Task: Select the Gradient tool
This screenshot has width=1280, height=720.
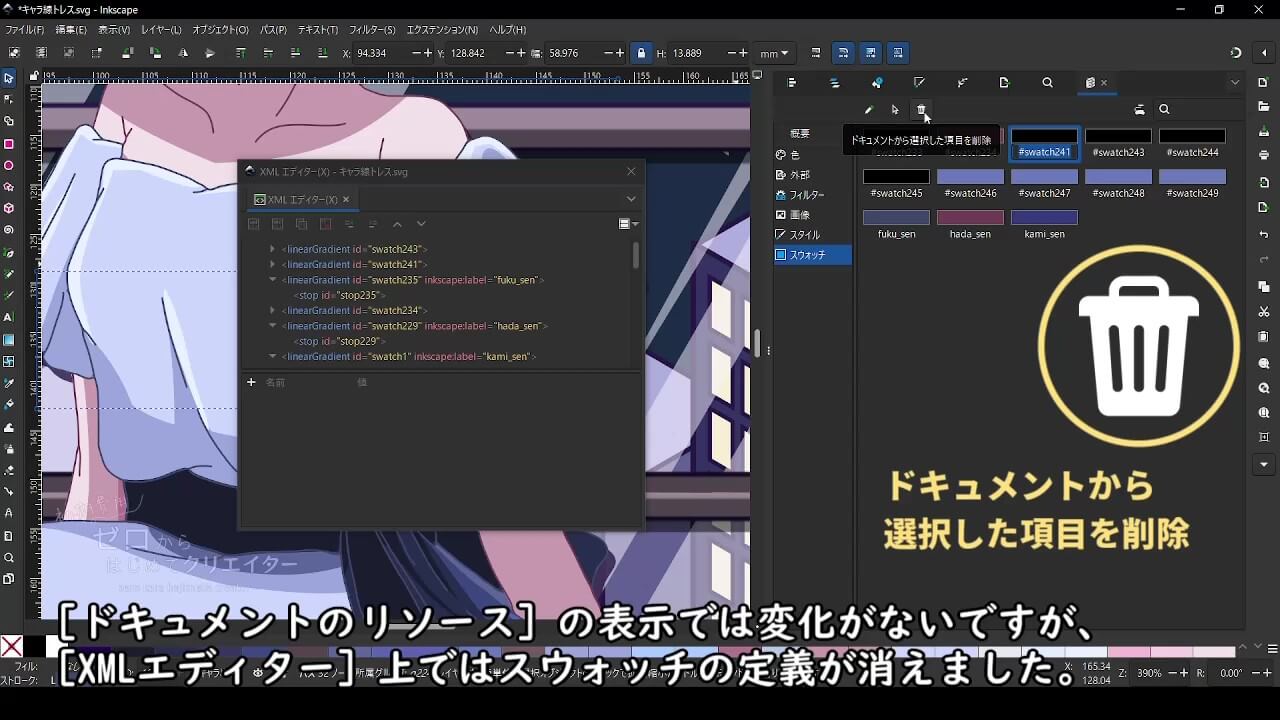Action: (x=9, y=340)
